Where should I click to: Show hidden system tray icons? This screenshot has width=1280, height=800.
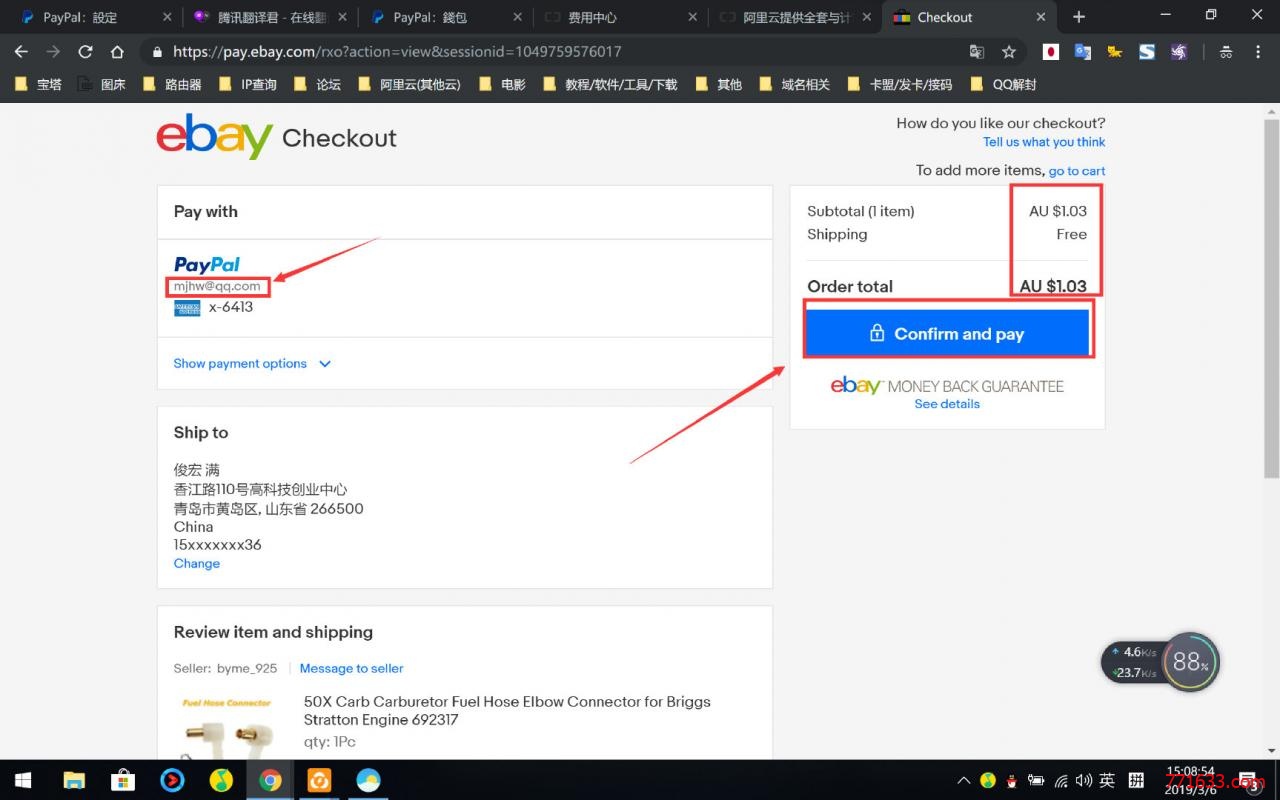coord(964,780)
